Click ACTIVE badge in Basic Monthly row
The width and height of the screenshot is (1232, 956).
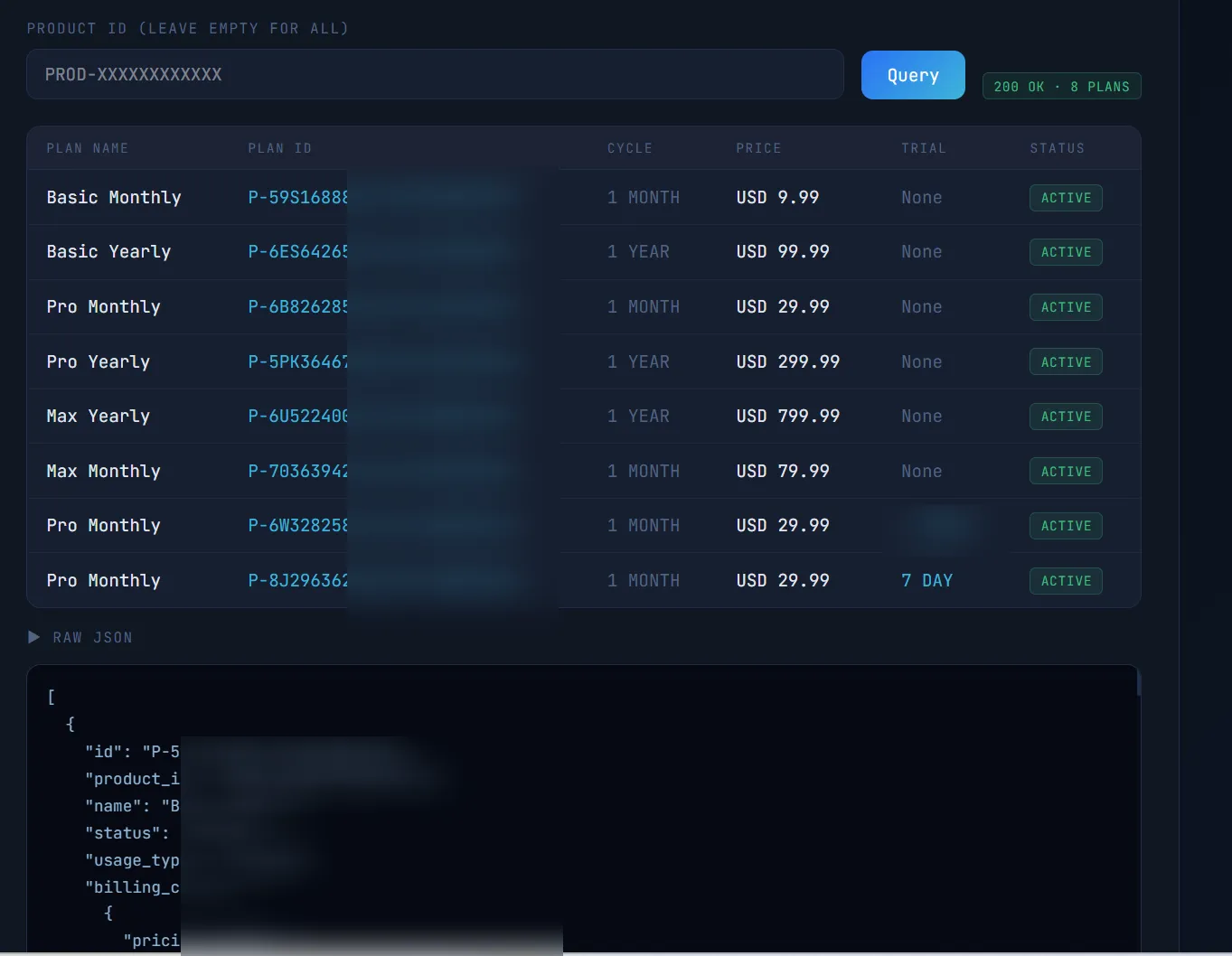click(x=1066, y=198)
